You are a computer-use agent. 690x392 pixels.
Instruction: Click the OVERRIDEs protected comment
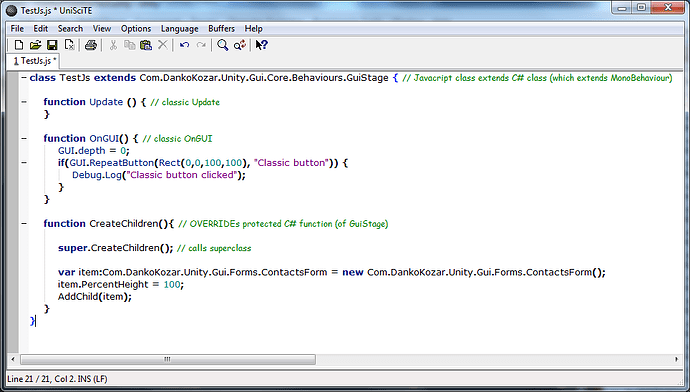(x=283, y=223)
